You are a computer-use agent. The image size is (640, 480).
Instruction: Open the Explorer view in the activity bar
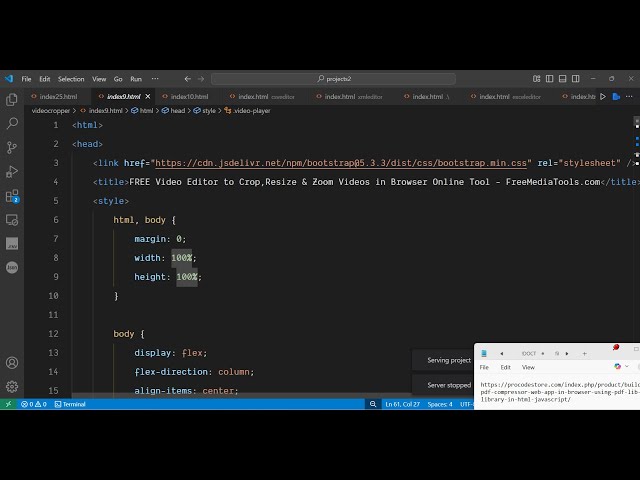click(12, 99)
